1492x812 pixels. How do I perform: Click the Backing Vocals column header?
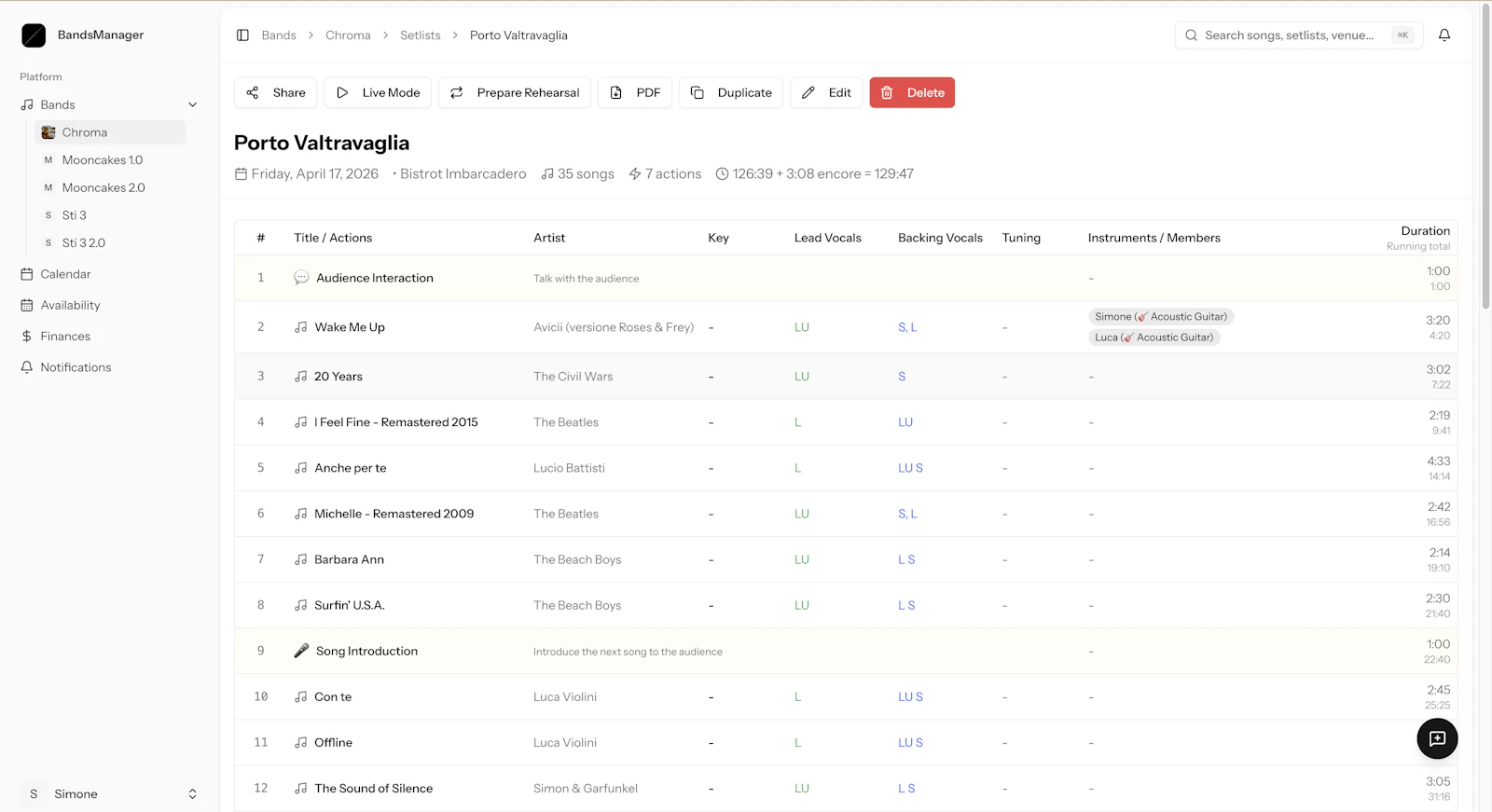(x=940, y=238)
